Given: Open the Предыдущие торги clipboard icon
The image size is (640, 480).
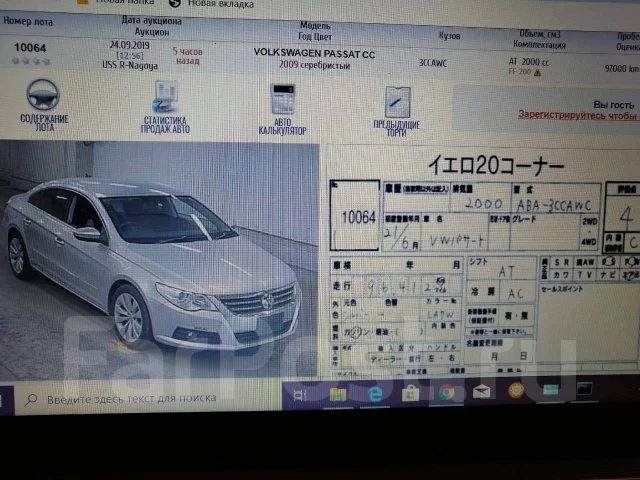Looking at the screenshot, I should (398, 102).
